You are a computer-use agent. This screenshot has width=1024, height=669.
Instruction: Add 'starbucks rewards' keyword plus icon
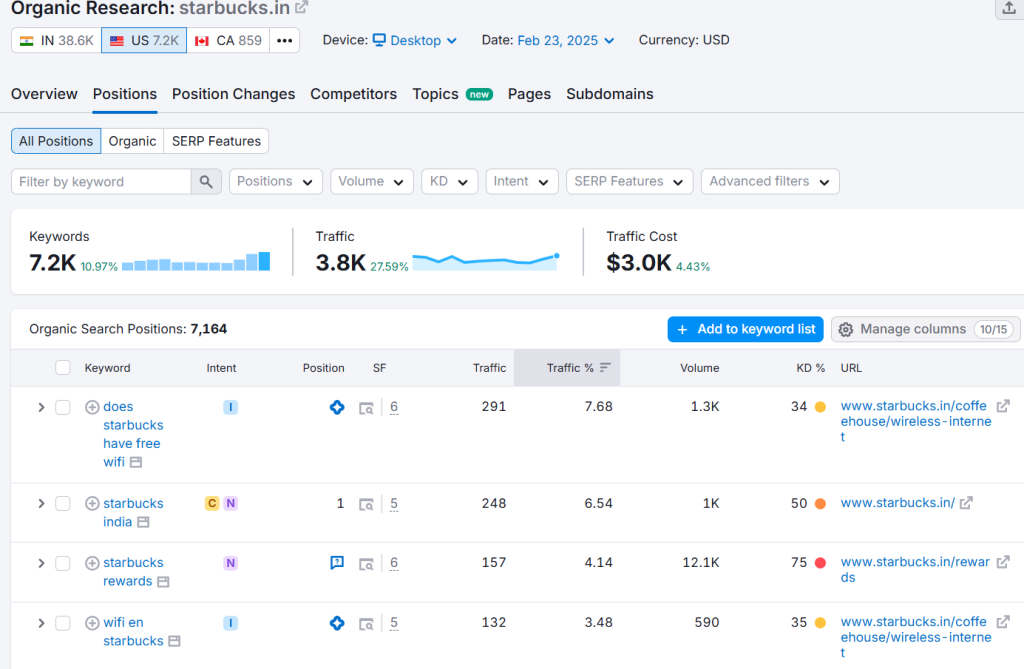92,563
